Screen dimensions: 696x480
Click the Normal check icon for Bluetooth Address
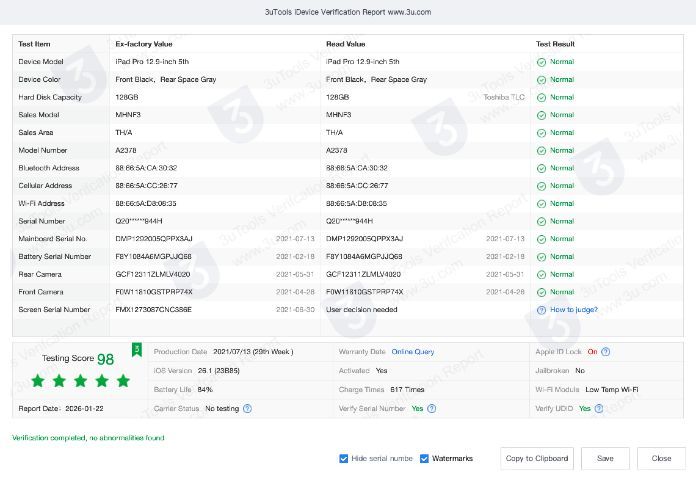click(541, 169)
